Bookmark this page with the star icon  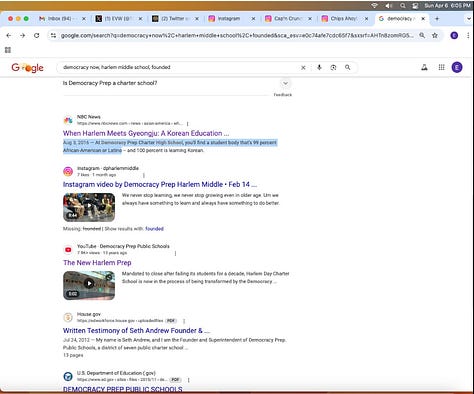435,35
